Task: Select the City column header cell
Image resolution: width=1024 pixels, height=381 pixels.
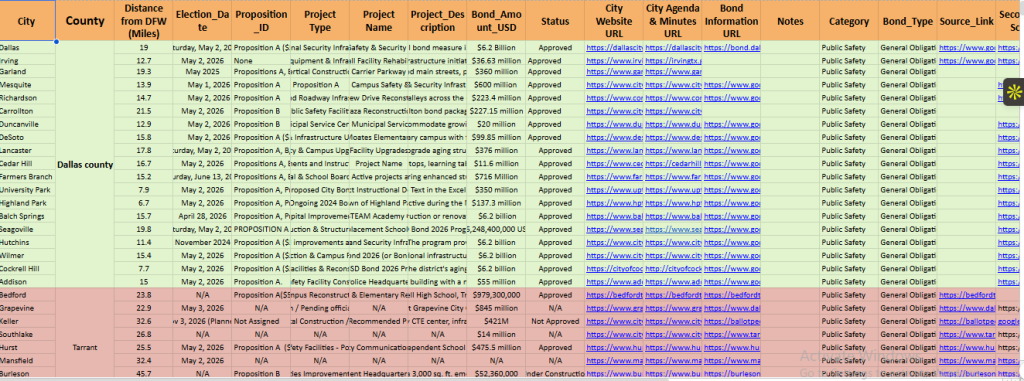Action: (28, 21)
